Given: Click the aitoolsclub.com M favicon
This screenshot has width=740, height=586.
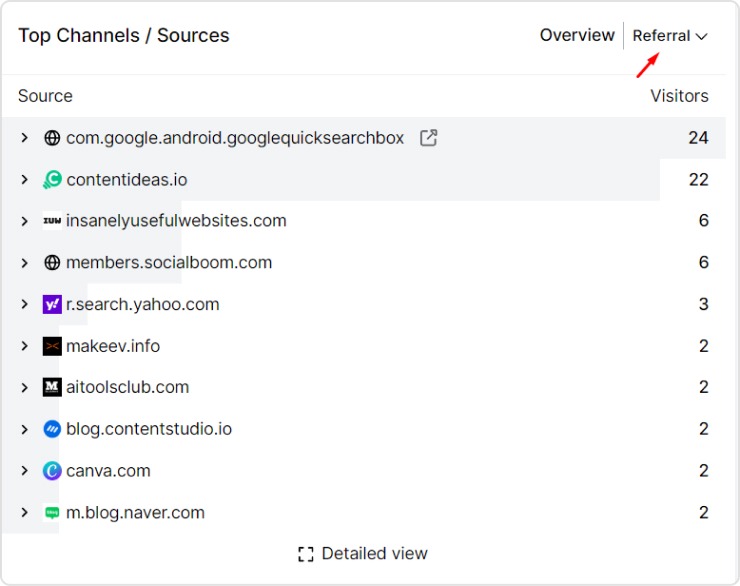Looking at the screenshot, I should 52,388.
